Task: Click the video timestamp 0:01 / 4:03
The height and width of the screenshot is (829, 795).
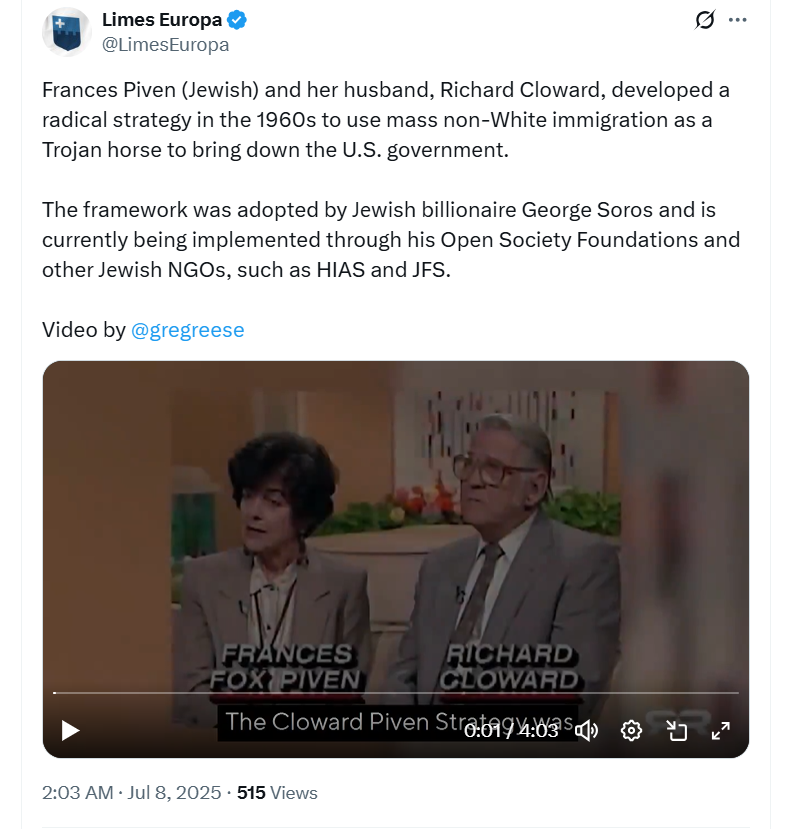Action: click(x=511, y=731)
